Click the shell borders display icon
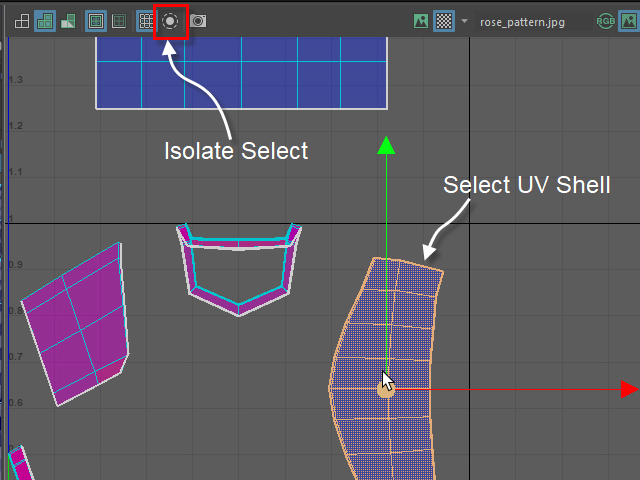Image resolution: width=640 pixels, height=480 pixels. [x=119, y=21]
